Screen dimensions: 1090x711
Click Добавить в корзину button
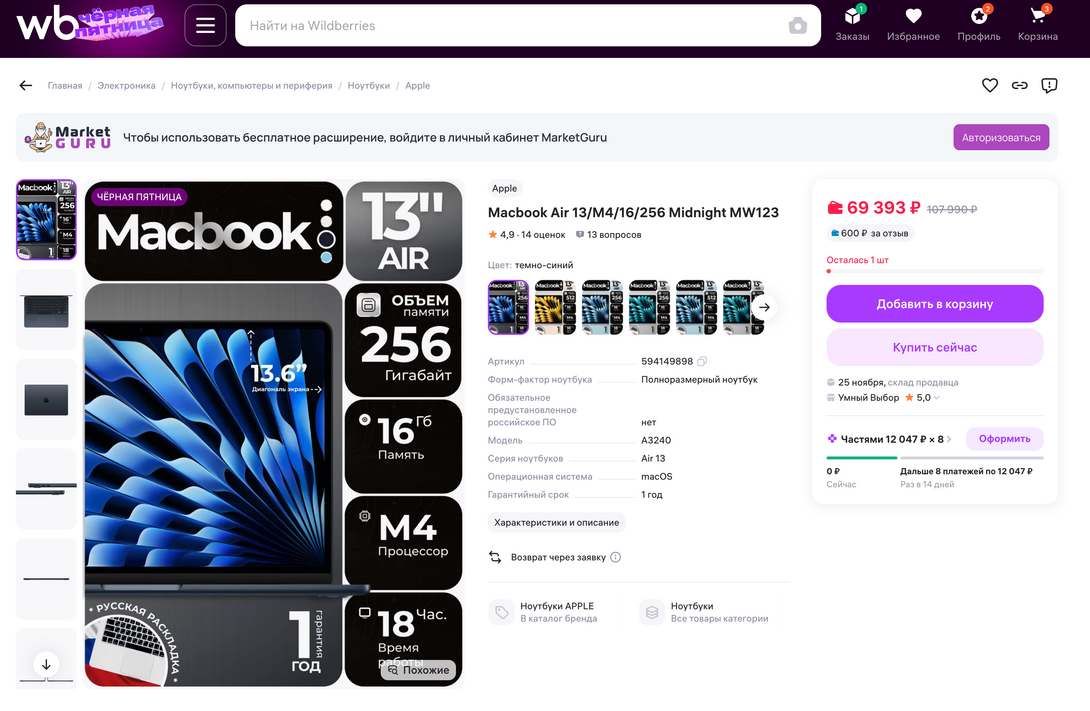click(x=934, y=304)
